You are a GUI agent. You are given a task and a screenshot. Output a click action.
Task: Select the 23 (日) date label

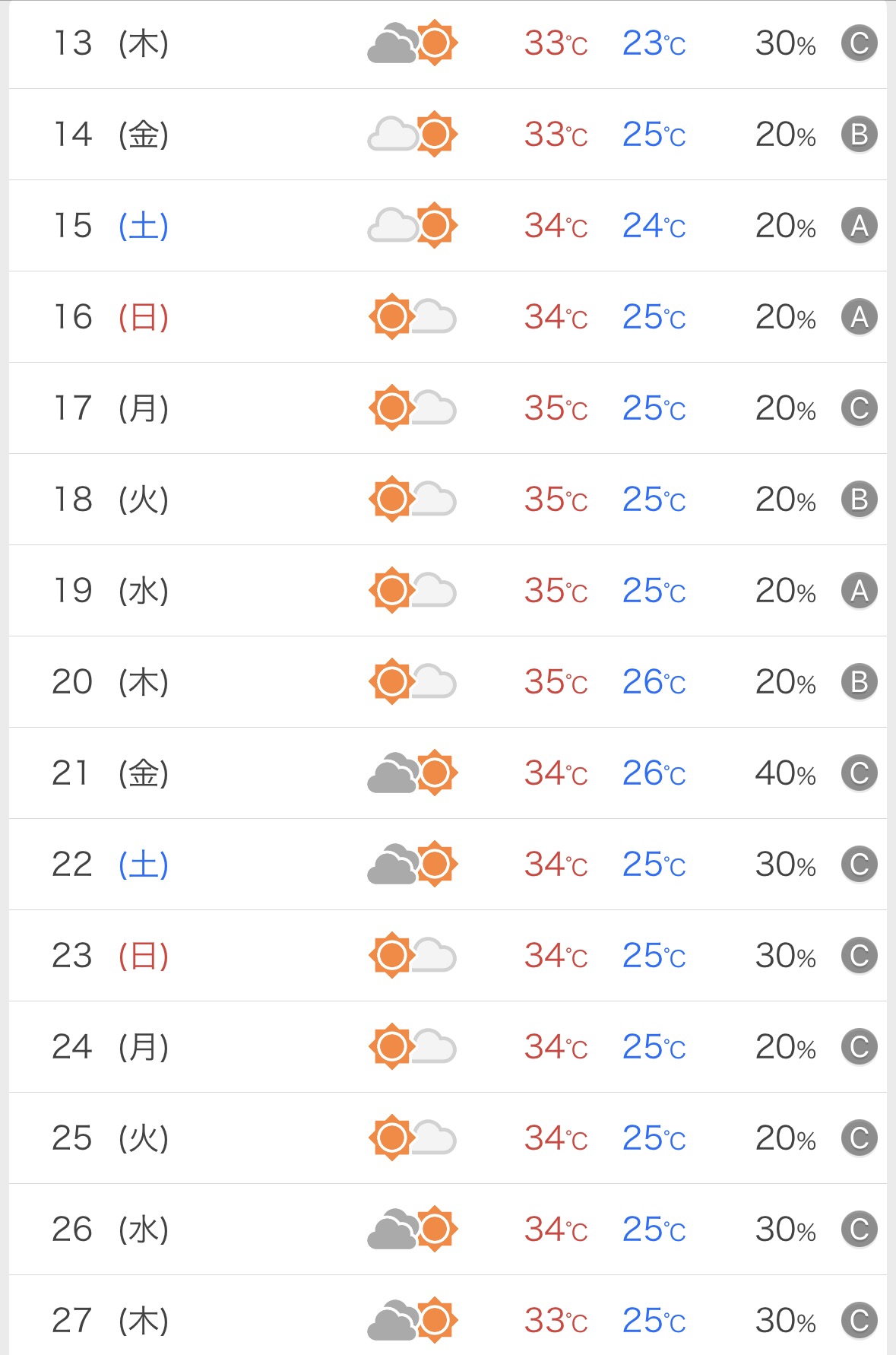pyautogui.click(x=111, y=956)
